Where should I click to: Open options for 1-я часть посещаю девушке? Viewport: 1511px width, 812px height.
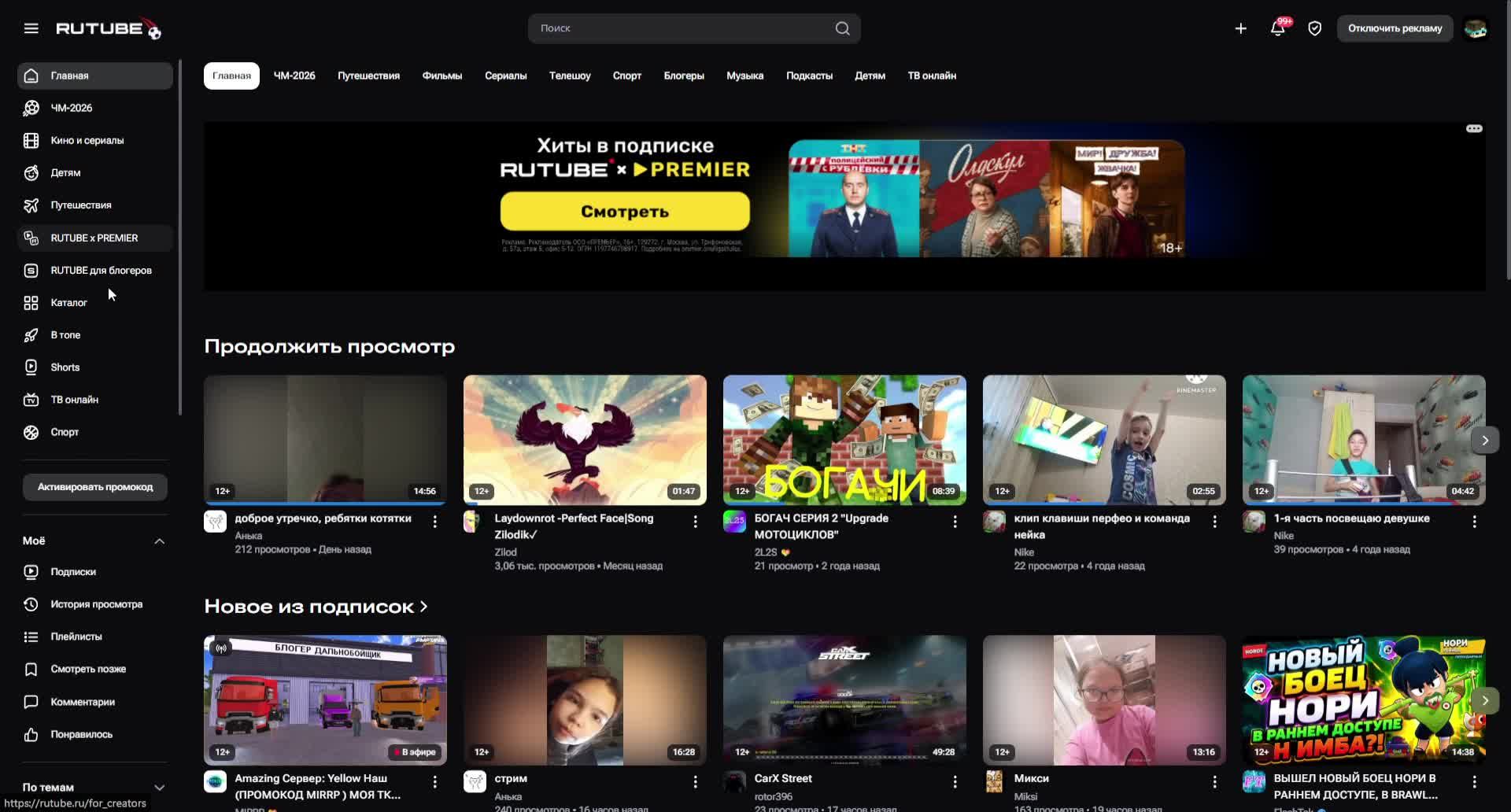[x=1474, y=522]
